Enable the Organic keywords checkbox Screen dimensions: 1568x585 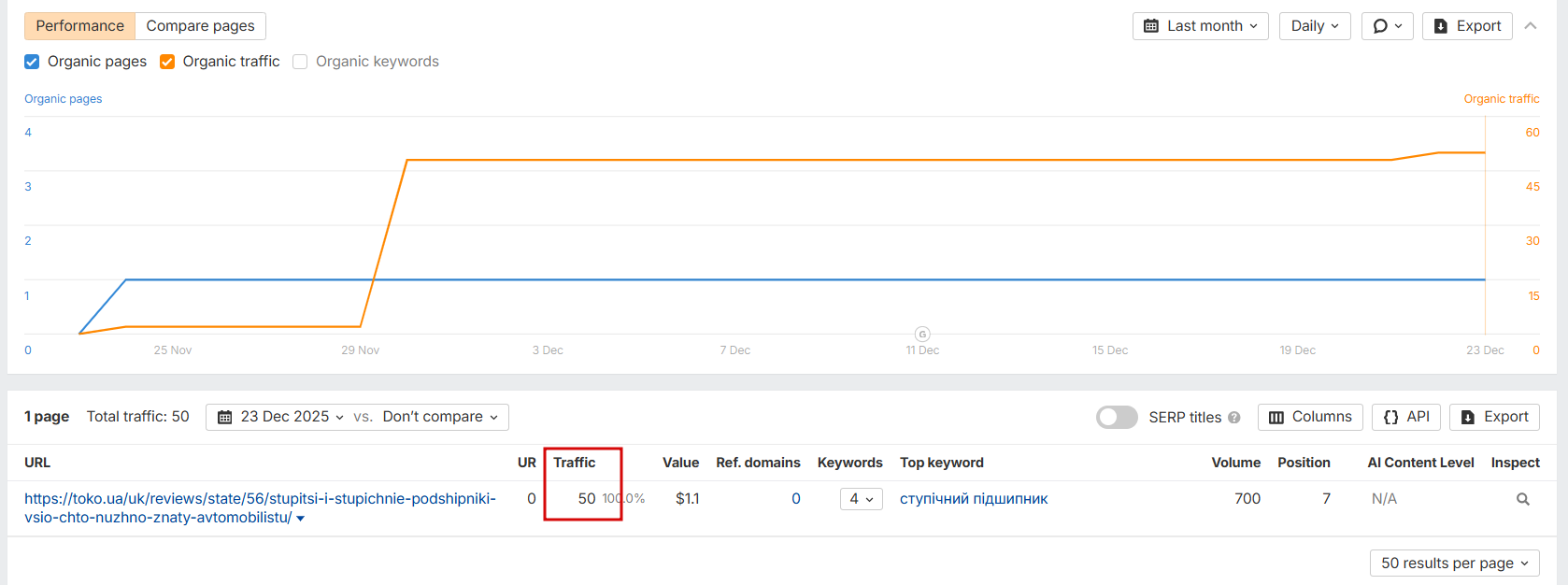300,62
